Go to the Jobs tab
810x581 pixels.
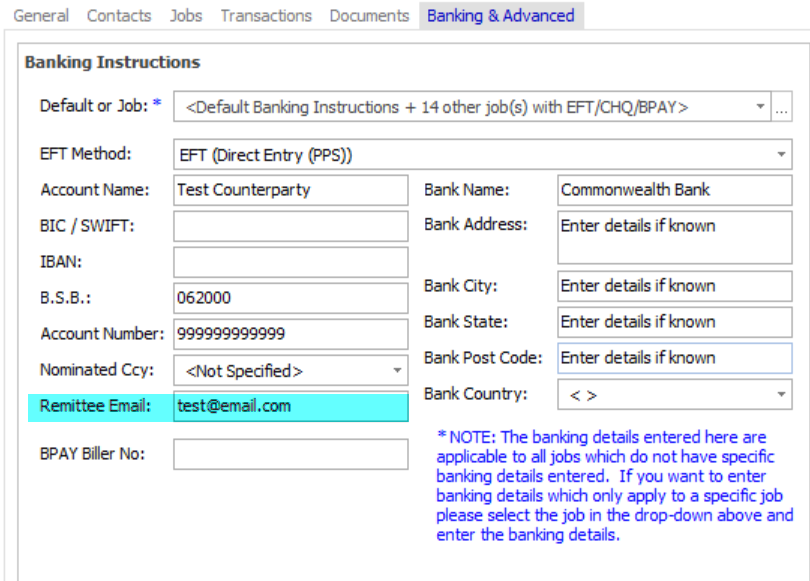[x=186, y=15]
